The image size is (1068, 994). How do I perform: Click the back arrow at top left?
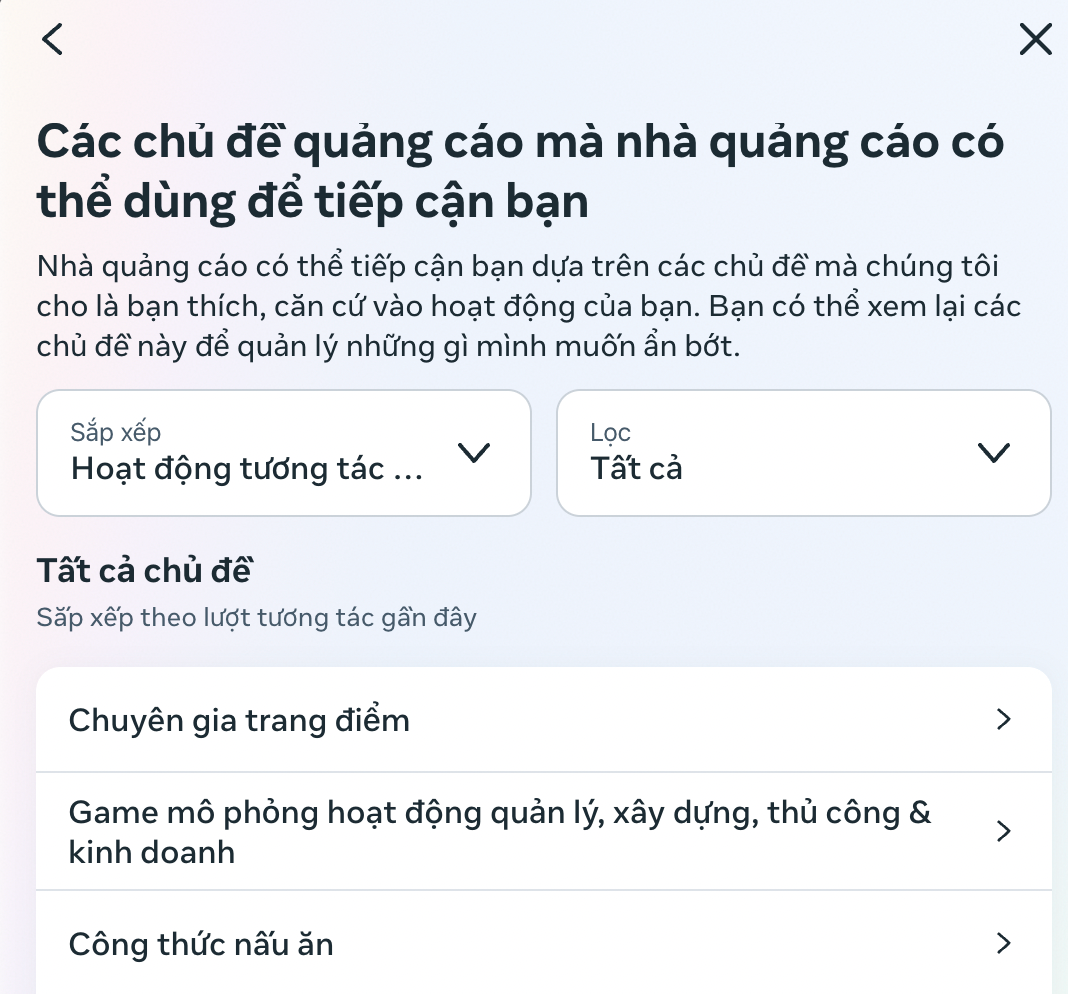[x=52, y=39]
